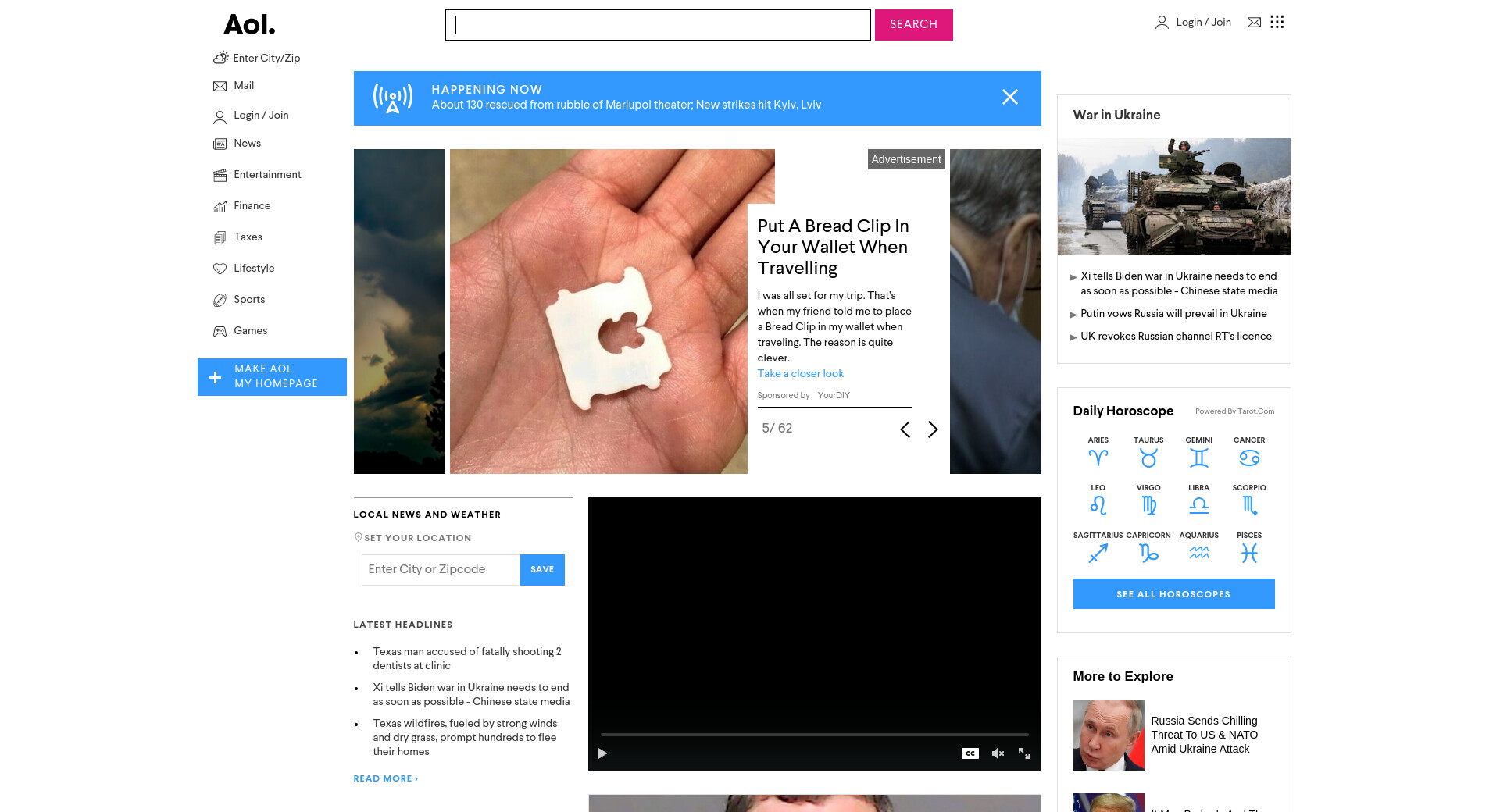
Task: Click the pink SEARCH button
Action: (x=913, y=25)
